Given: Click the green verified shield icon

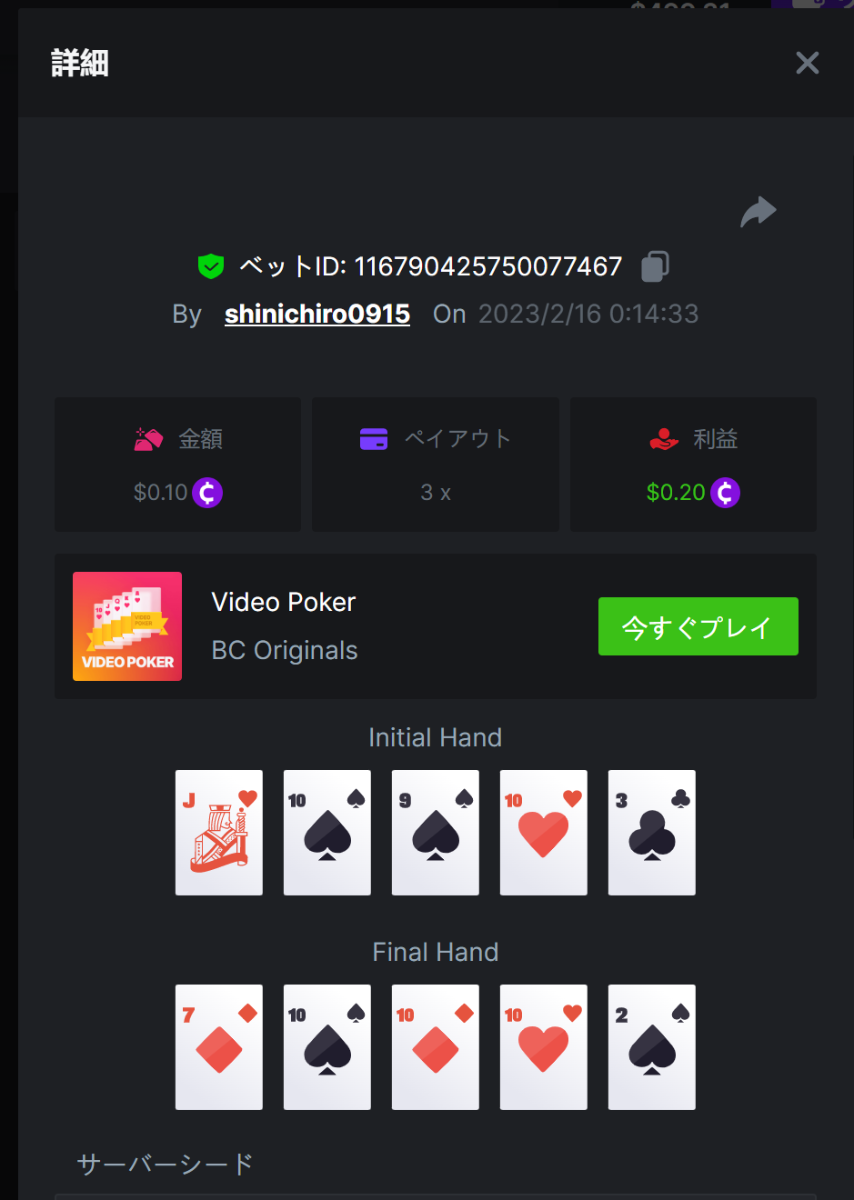Looking at the screenshot, I should [210, 266].
